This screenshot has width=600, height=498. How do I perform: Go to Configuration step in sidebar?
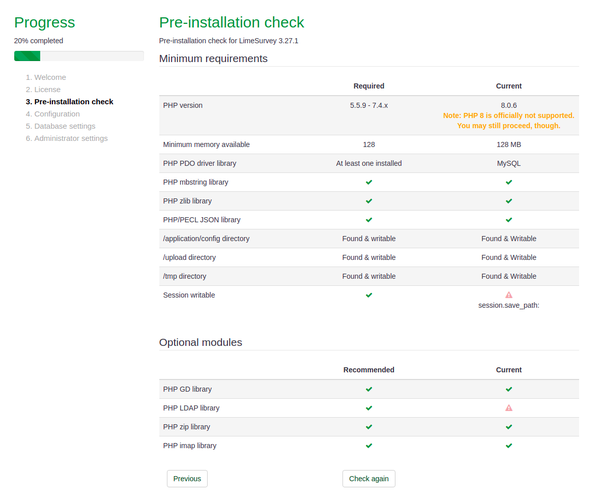[x=56, y=114]
